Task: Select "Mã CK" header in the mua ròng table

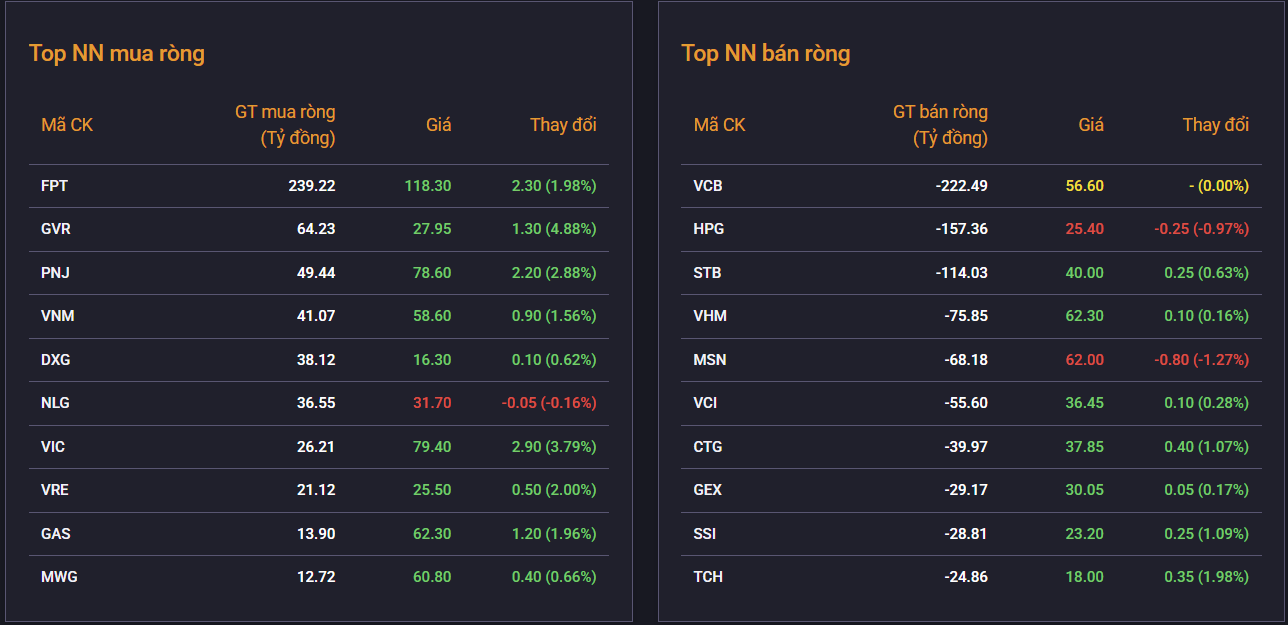Action: tap(67, 125)
